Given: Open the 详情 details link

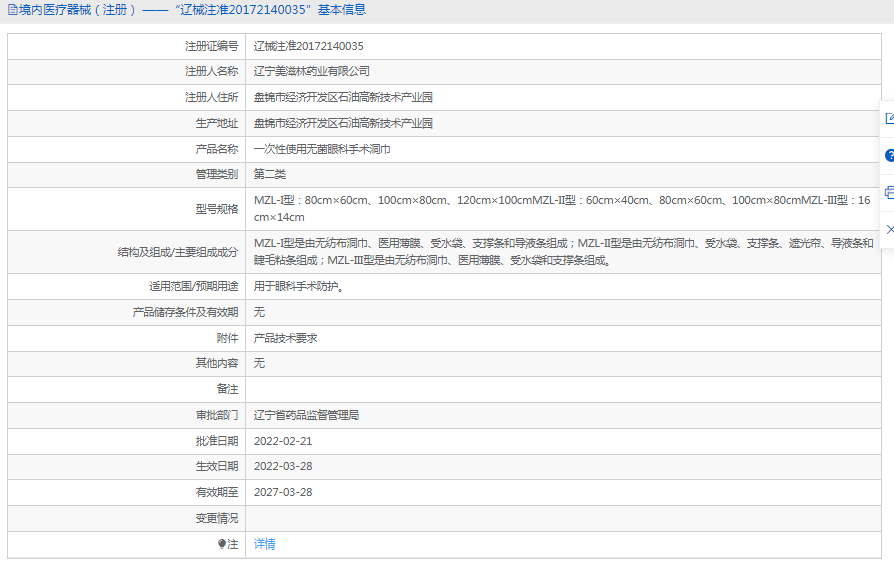Looking at the screenshot, I should [264, 544].
